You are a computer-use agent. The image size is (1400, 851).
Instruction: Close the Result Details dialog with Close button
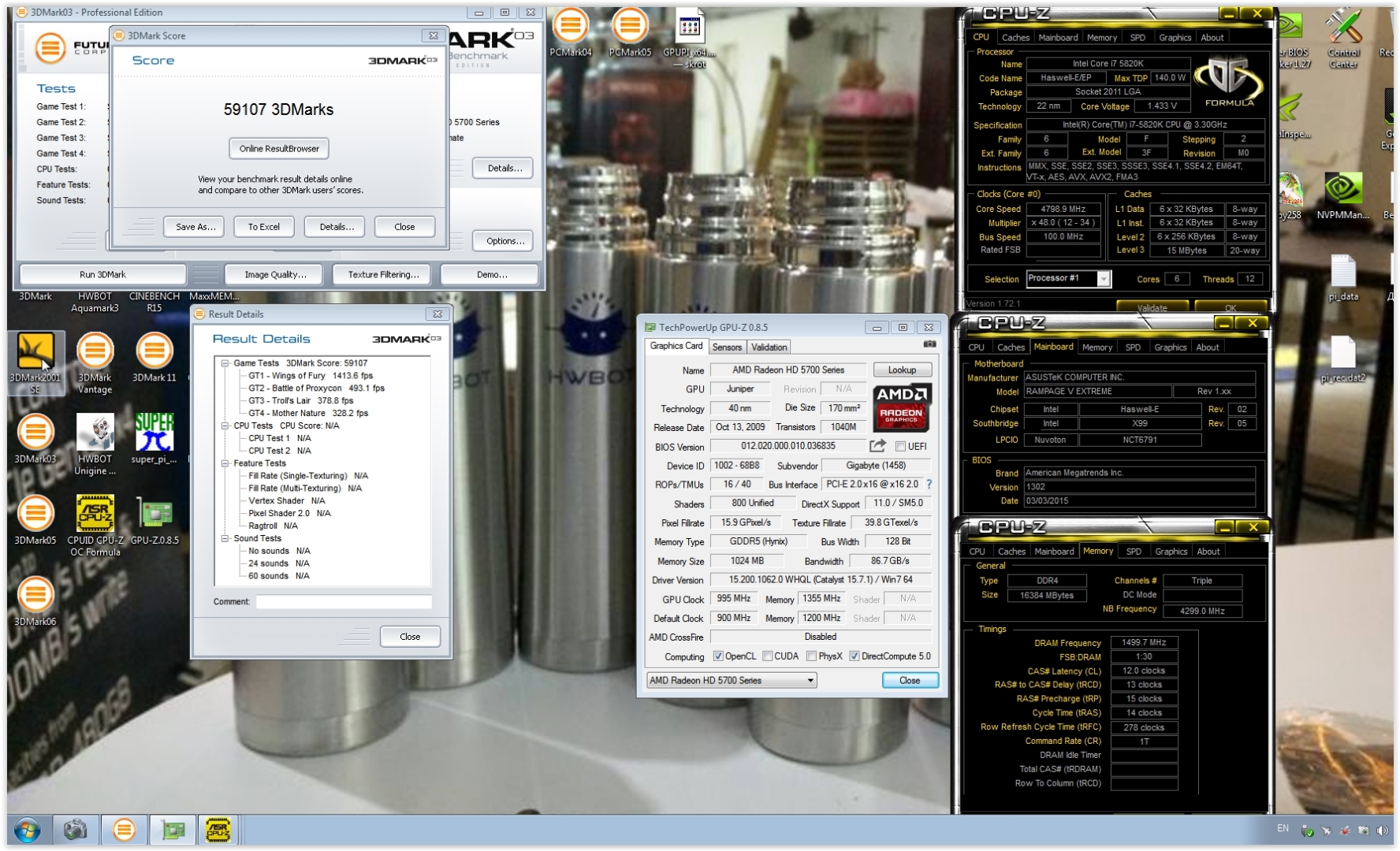pos(410,637)
